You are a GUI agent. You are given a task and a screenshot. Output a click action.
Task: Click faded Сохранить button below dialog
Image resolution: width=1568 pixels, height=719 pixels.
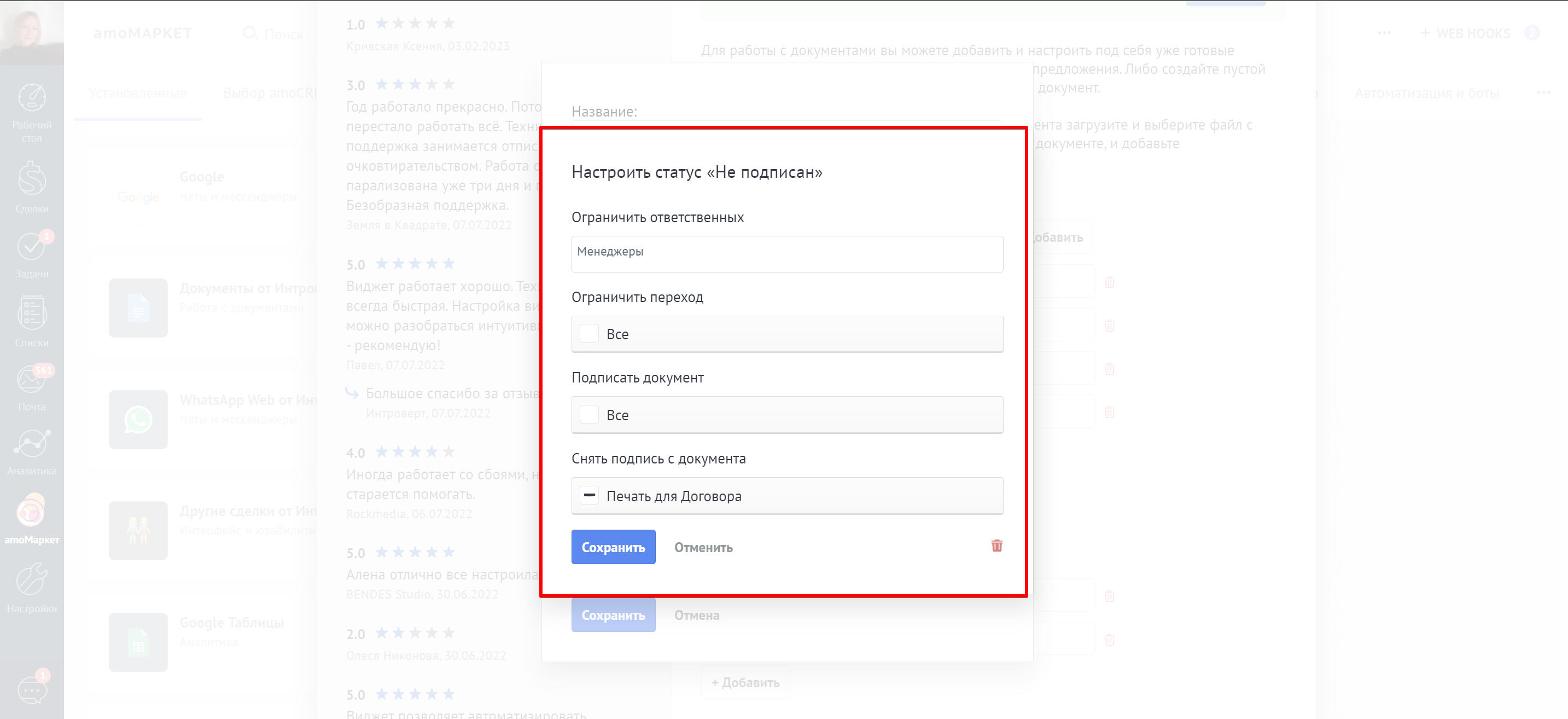click(613, 615)
